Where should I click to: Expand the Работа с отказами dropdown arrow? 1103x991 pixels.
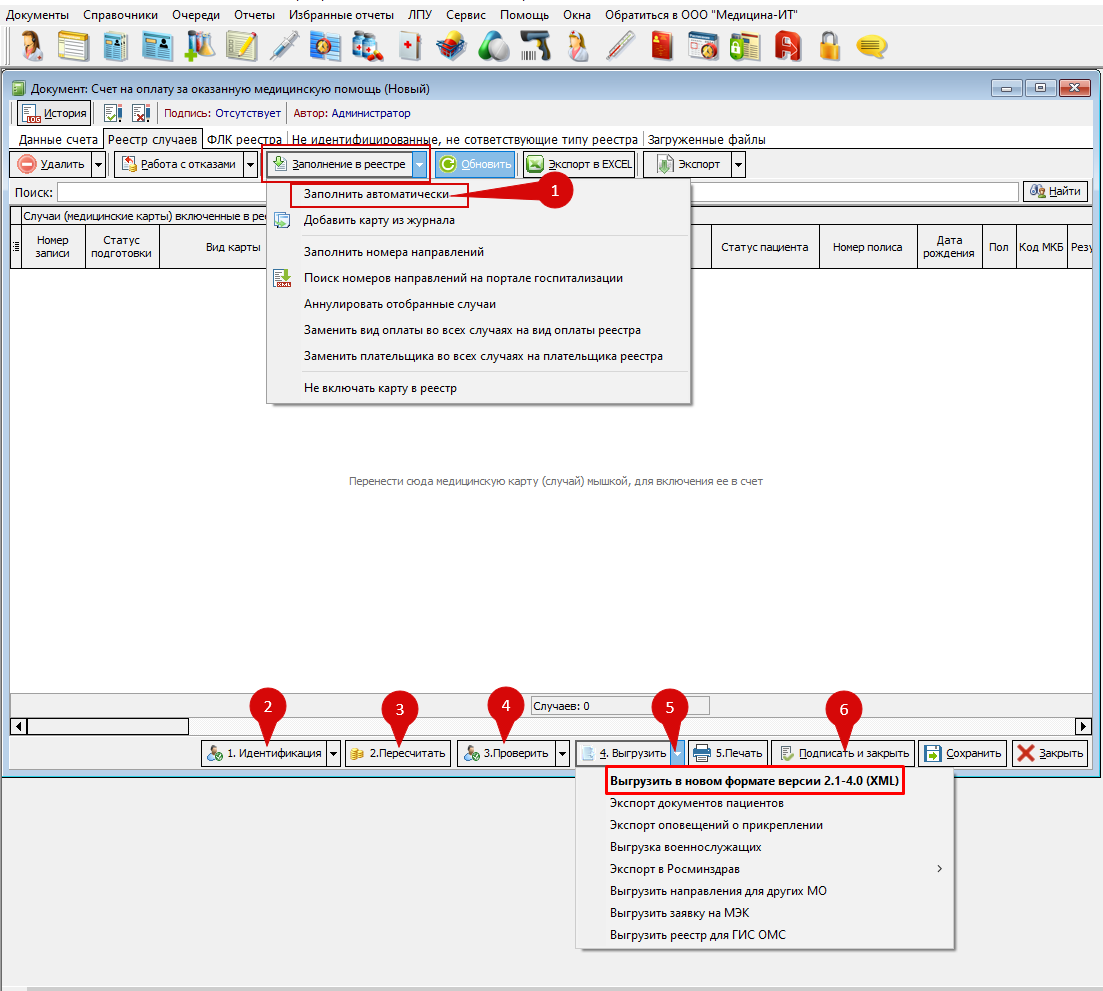pyautogui.click(x=250, y=165)
